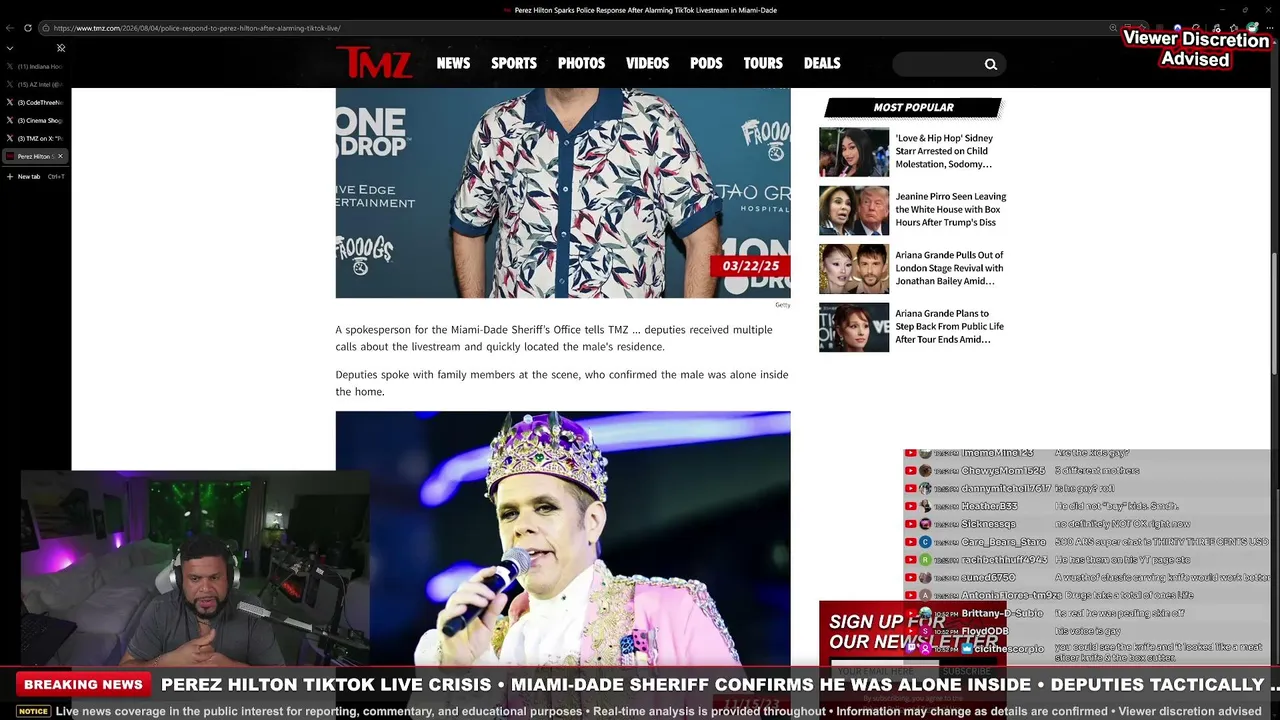The width and height of the screenshot is (1280, 720).
Task: Switch to the '(3) Cinema Shog' X tab
Action: (35, 120)
